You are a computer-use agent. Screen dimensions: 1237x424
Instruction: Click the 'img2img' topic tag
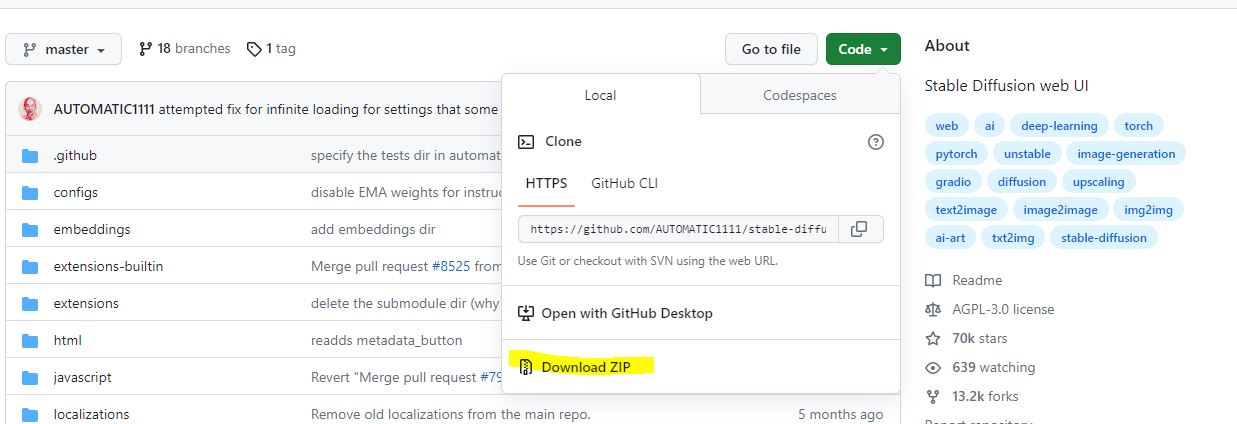1149,209
